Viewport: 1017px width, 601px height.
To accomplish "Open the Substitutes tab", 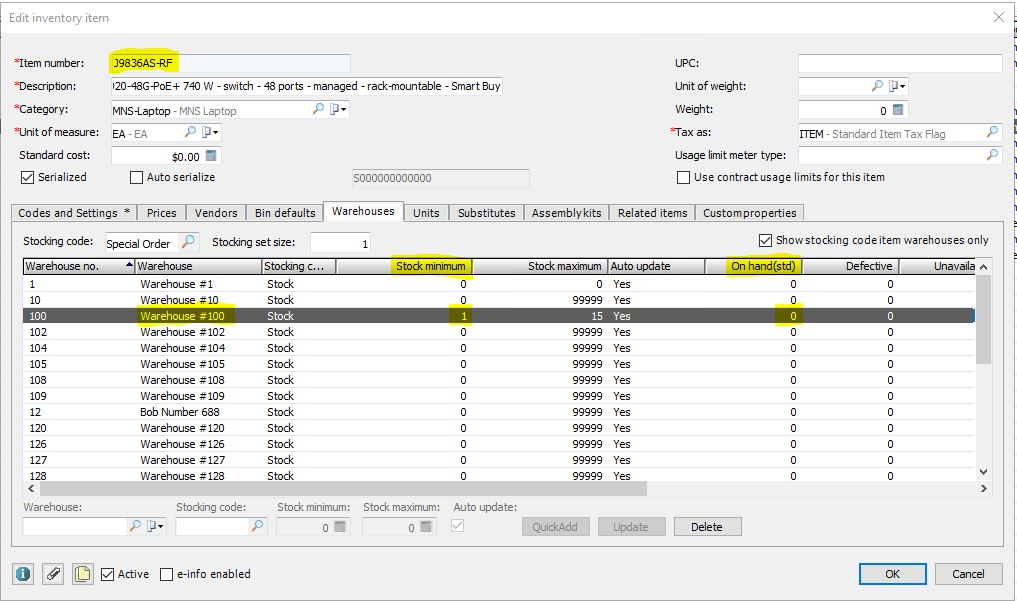I will click(x=486, y=213).
